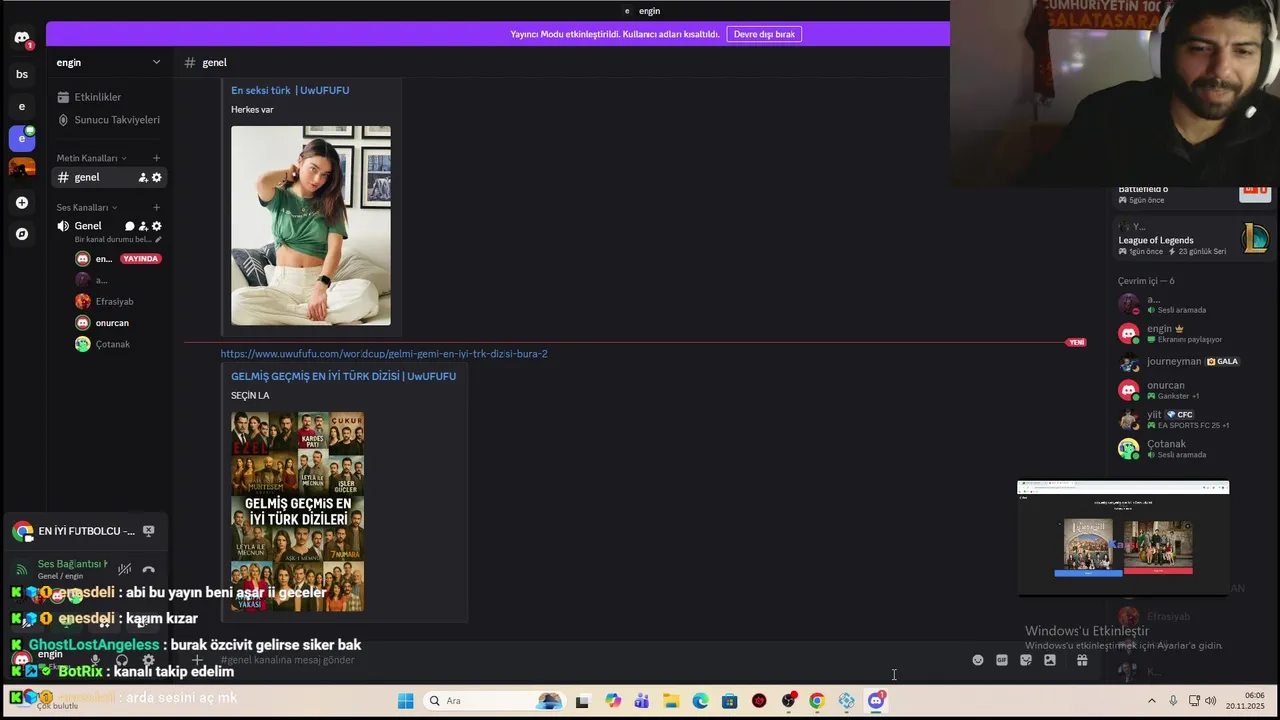Stop sharing 'EN İYİ FUTBOLCU' screen stream
The width and height of the screenshot is (1280, 720).
pyautogui.click(x=149, y=531)
